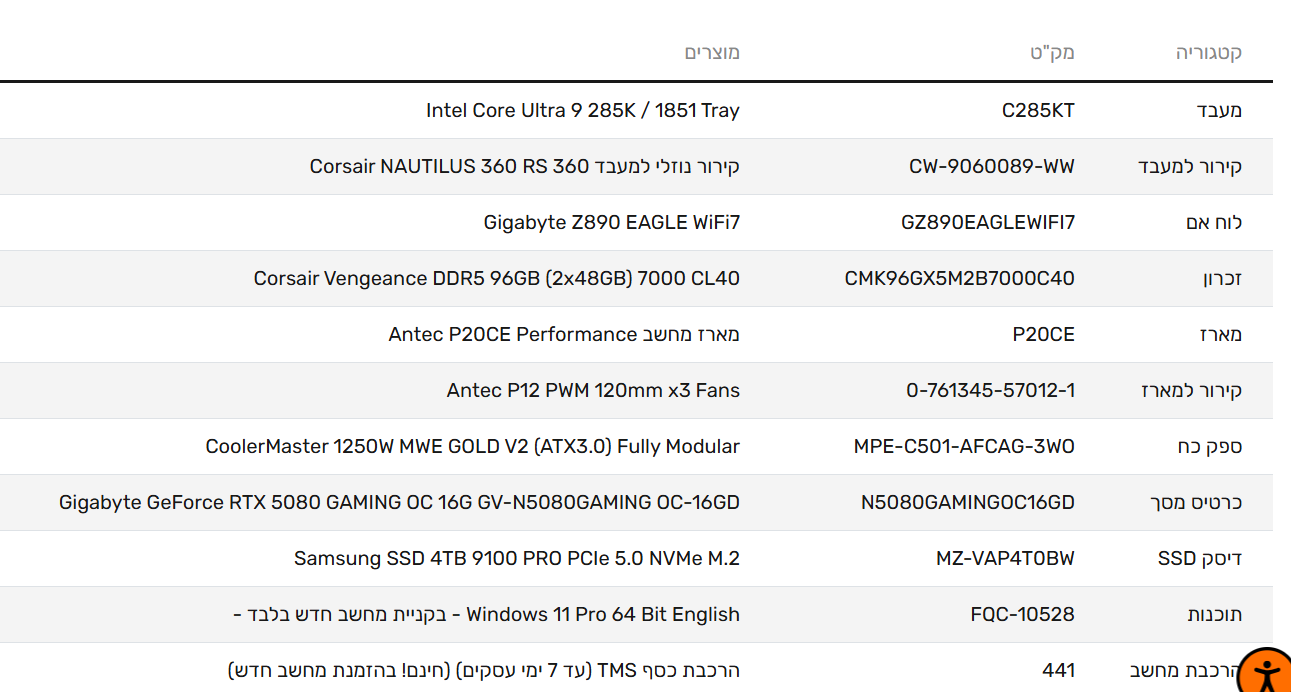
Task: Open Gigabyte GeForce RTX 5080 GAMING OC
Action: (399, 502)
